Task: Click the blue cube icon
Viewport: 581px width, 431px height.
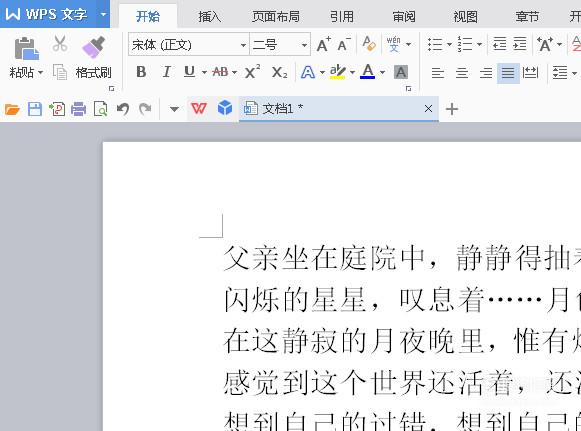Action: click(x=225, y=108)
